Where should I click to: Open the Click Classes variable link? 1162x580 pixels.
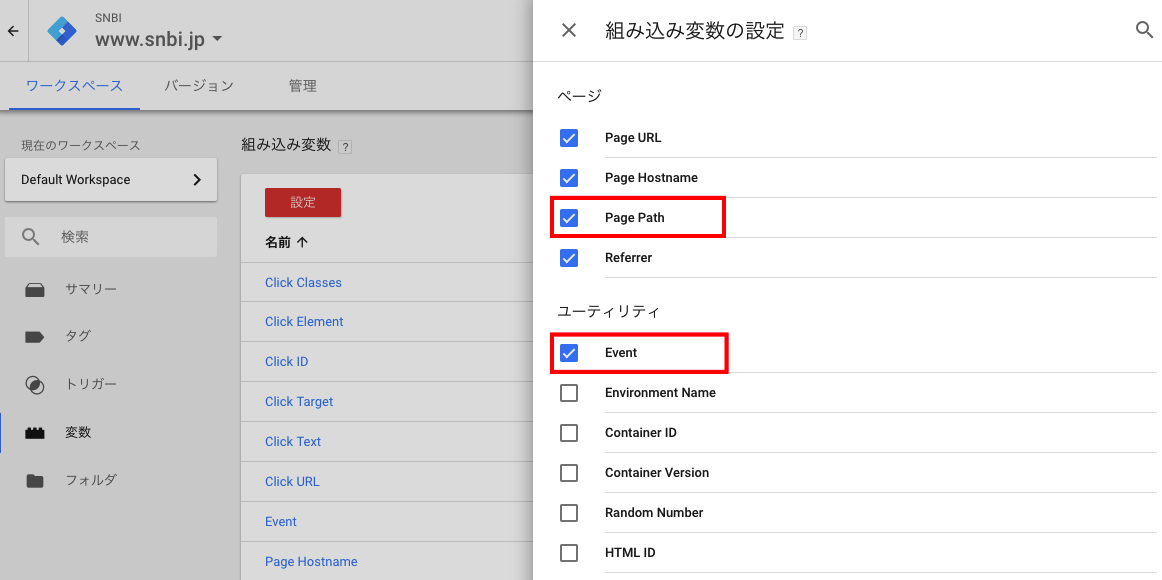303,282
